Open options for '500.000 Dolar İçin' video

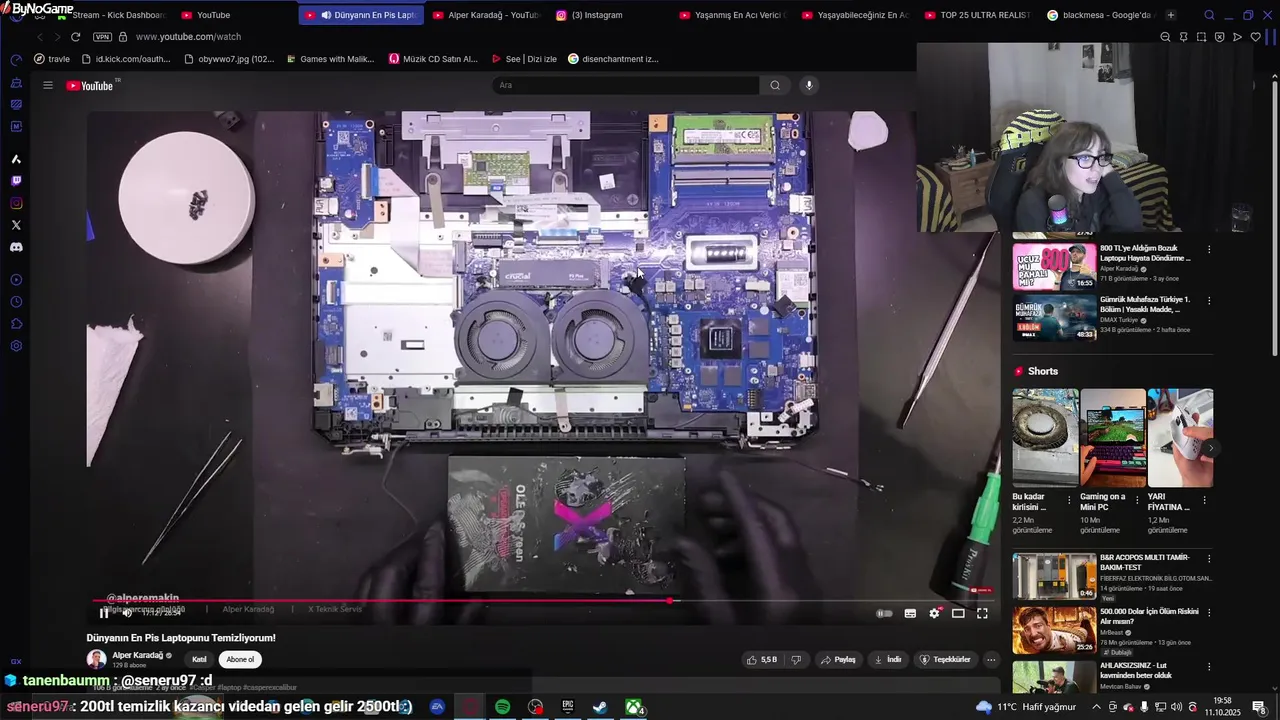point(1209,612)
